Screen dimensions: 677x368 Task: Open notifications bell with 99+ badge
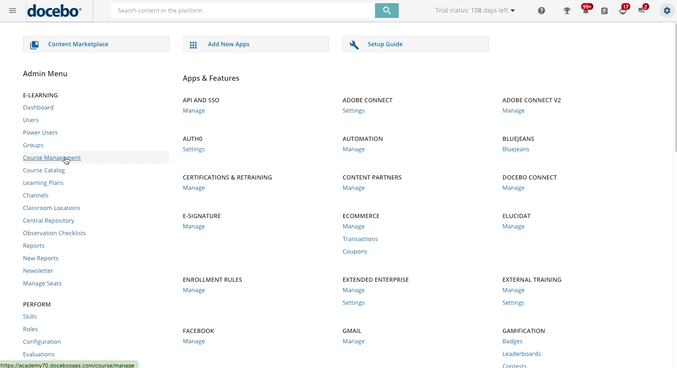pos(585,10)
